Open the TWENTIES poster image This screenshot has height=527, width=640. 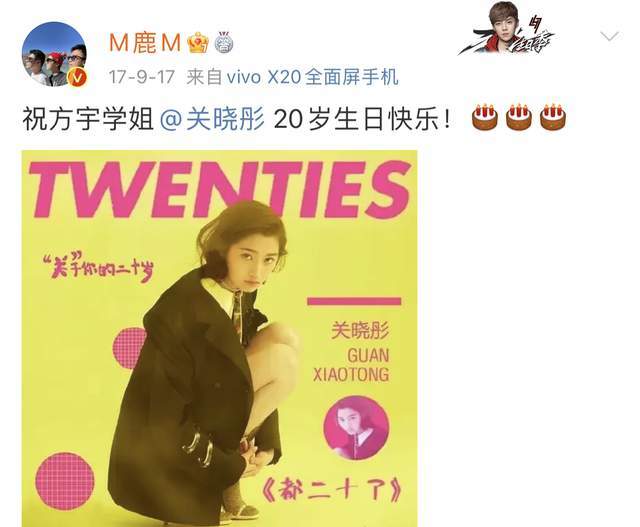pos(220,338)
